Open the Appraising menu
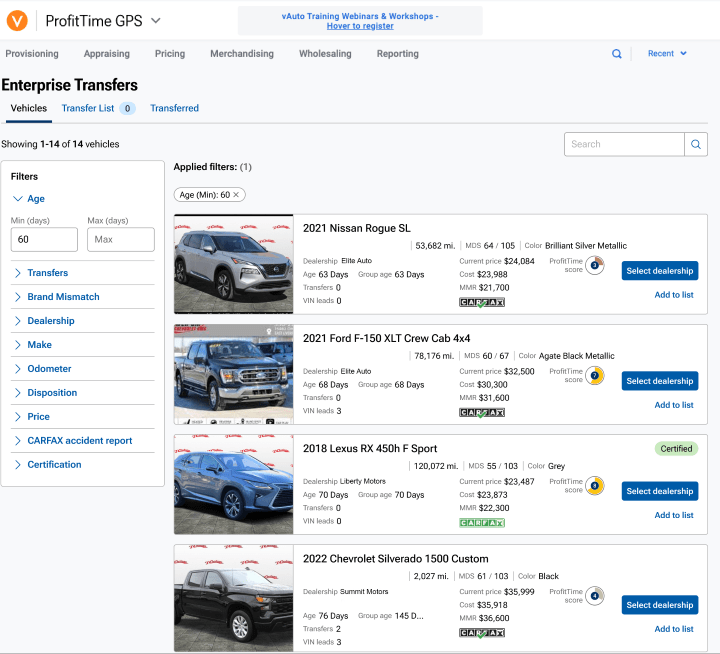The image size is (720, 654). click(x=107, y=54)
